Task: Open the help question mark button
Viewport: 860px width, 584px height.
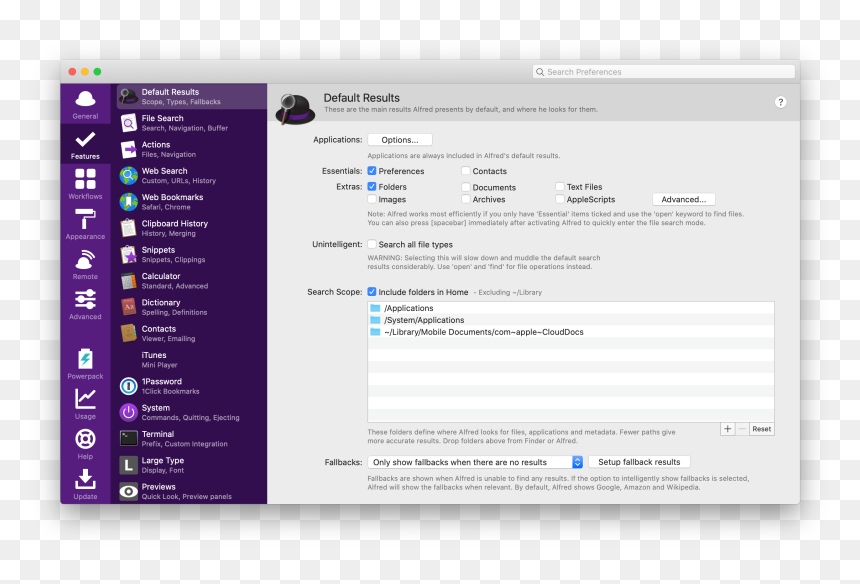Action: coord(780,102)
